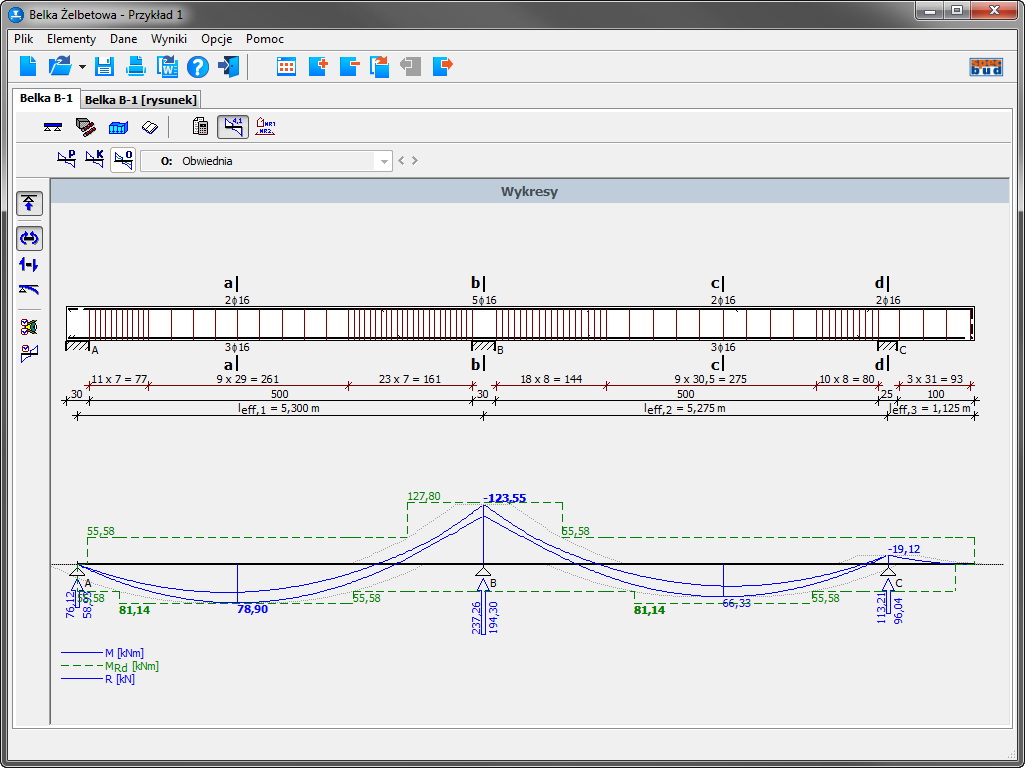Screen dimensions: 1025x768
Task: Click the remove element icon with the minus
Action: (349, 67)
